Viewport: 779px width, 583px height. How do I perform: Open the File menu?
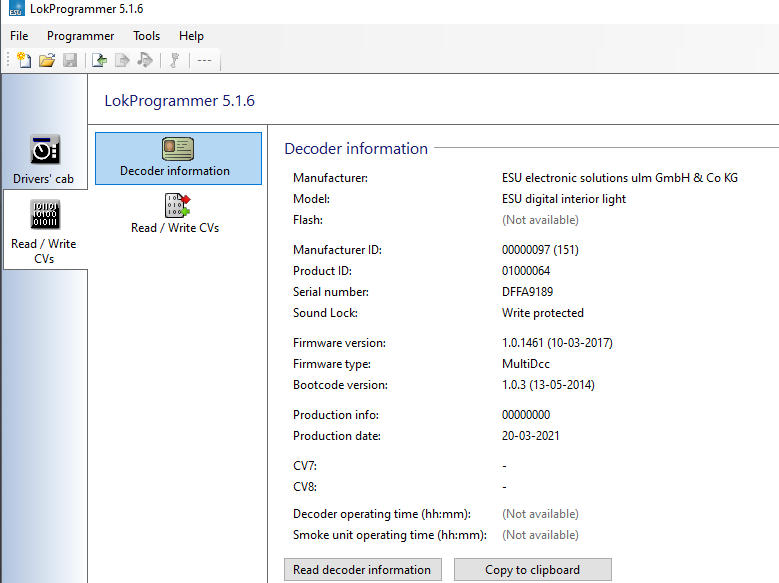[x=19, y=36]
